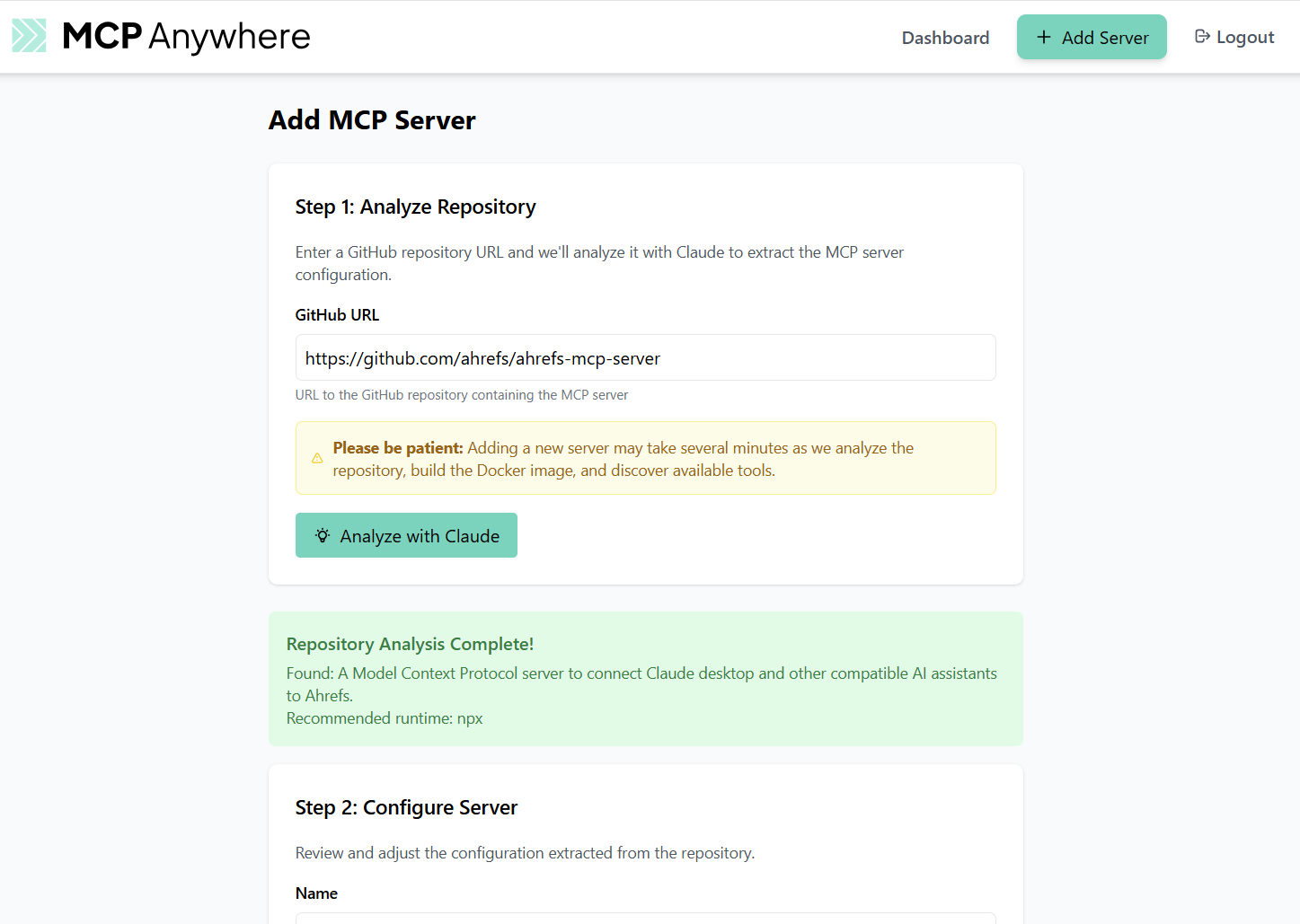Click the 'Name' field label
Image resolution: width=1300 pixels, height=924 pixels.
(x=316, y=893)
